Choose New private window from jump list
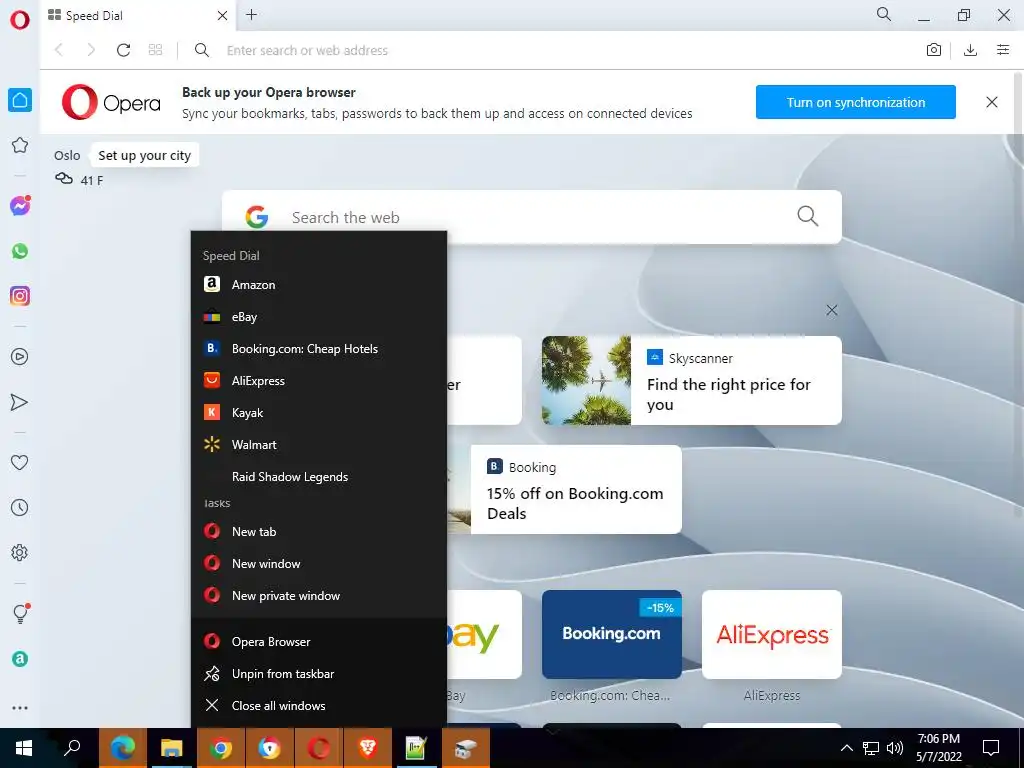Screen dimensions: 1024x768 pyautogui.click(x=319, y=596)
